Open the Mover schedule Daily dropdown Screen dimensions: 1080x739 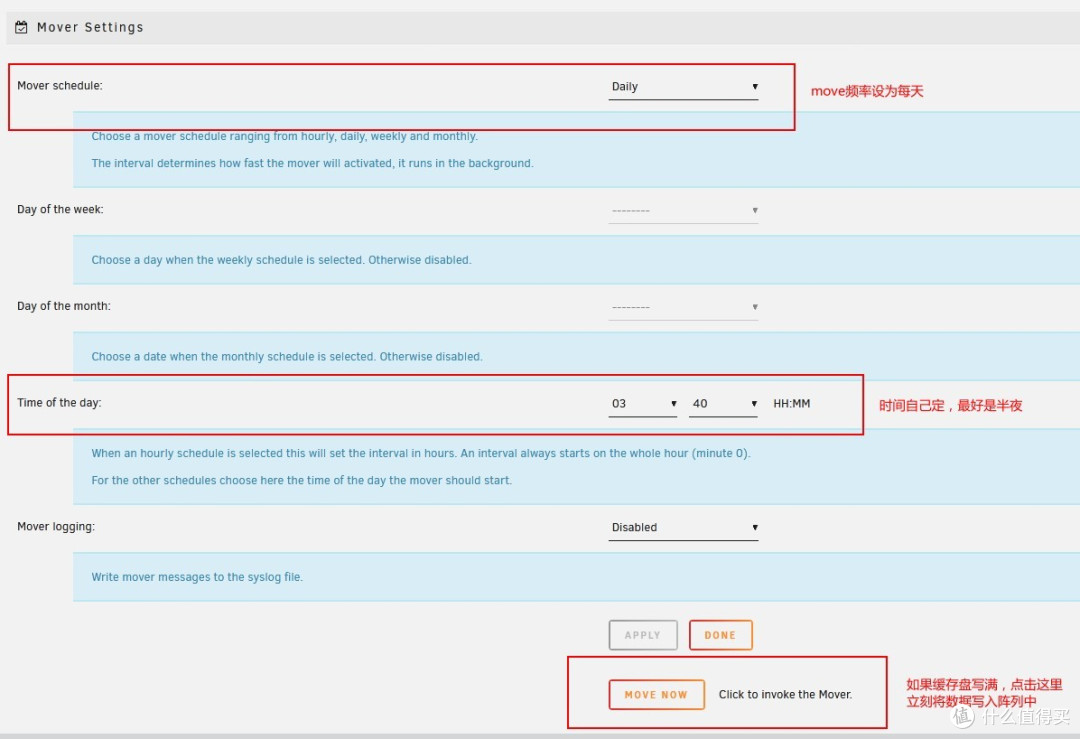click(x=683, y=87)
